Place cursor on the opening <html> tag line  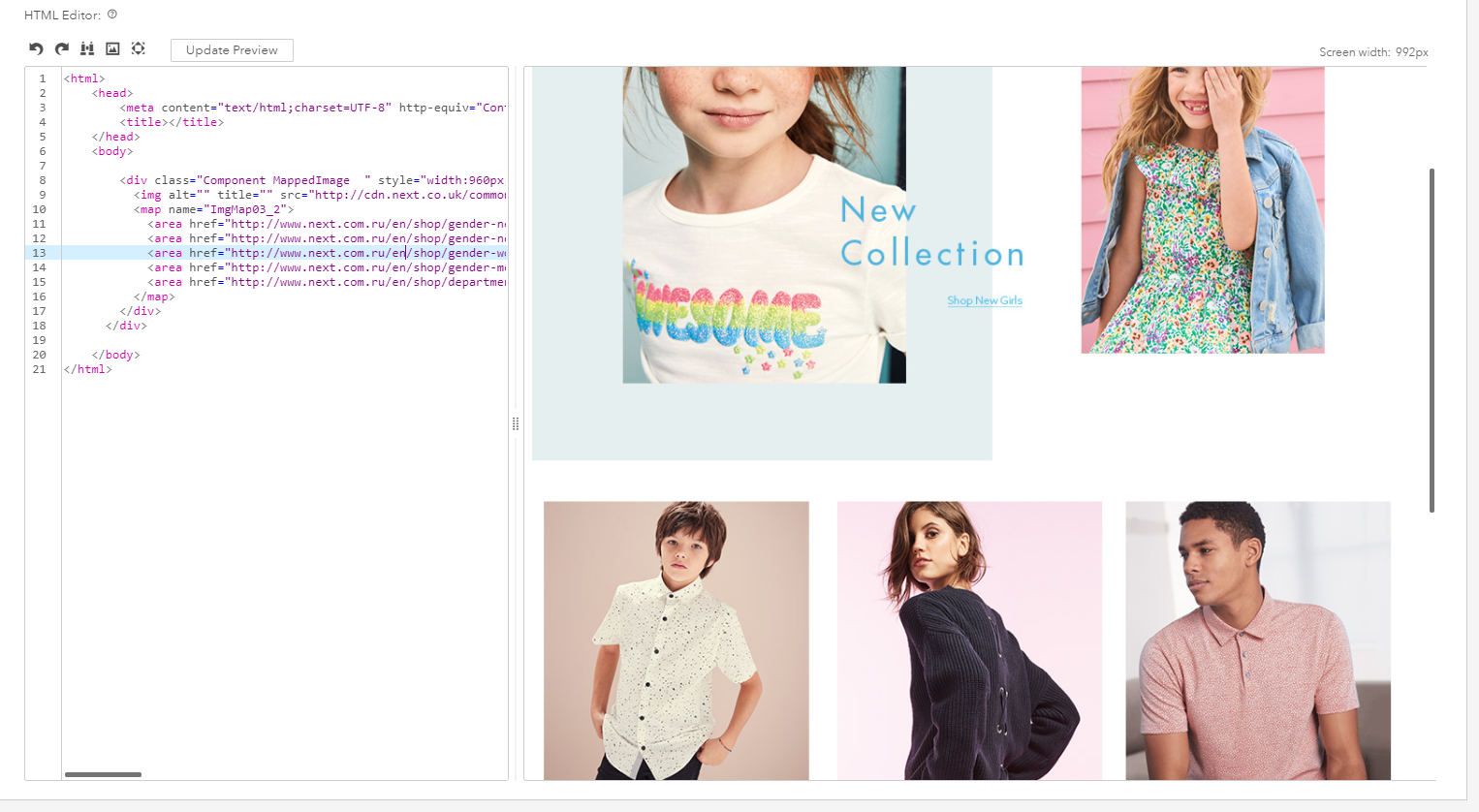point(84,78)
